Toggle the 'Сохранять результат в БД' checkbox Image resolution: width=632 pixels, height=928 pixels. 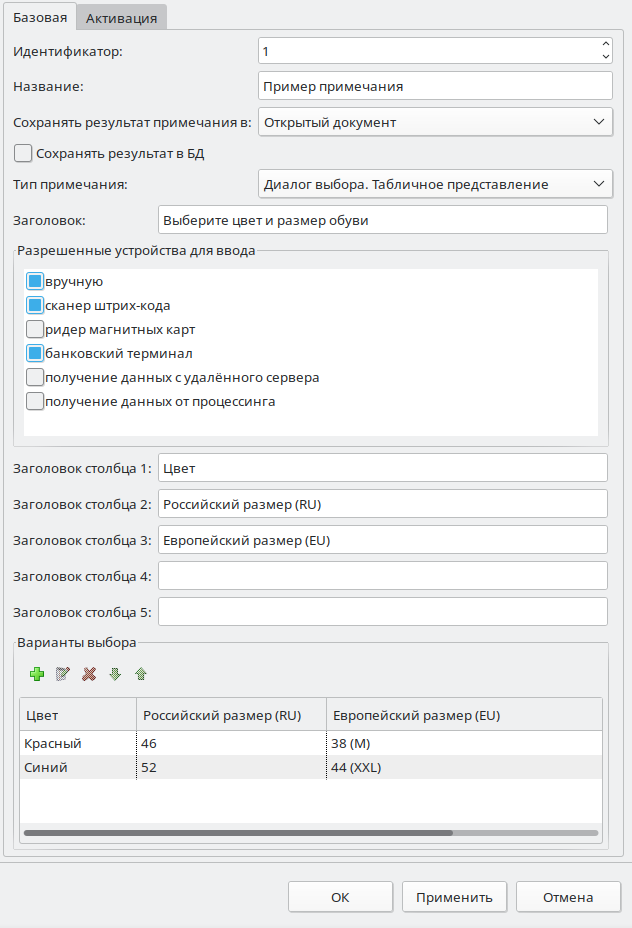coord(24,154)
